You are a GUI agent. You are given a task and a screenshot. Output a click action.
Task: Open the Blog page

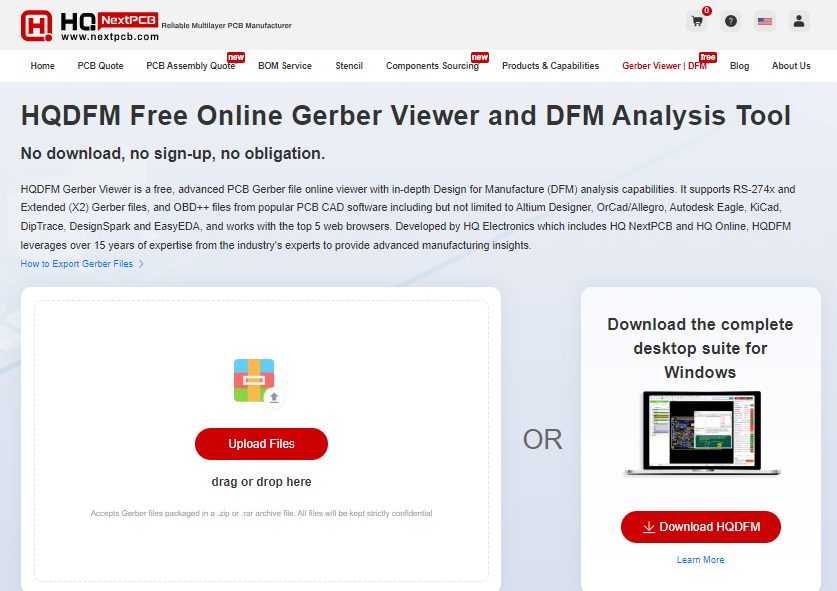point(739,66)
